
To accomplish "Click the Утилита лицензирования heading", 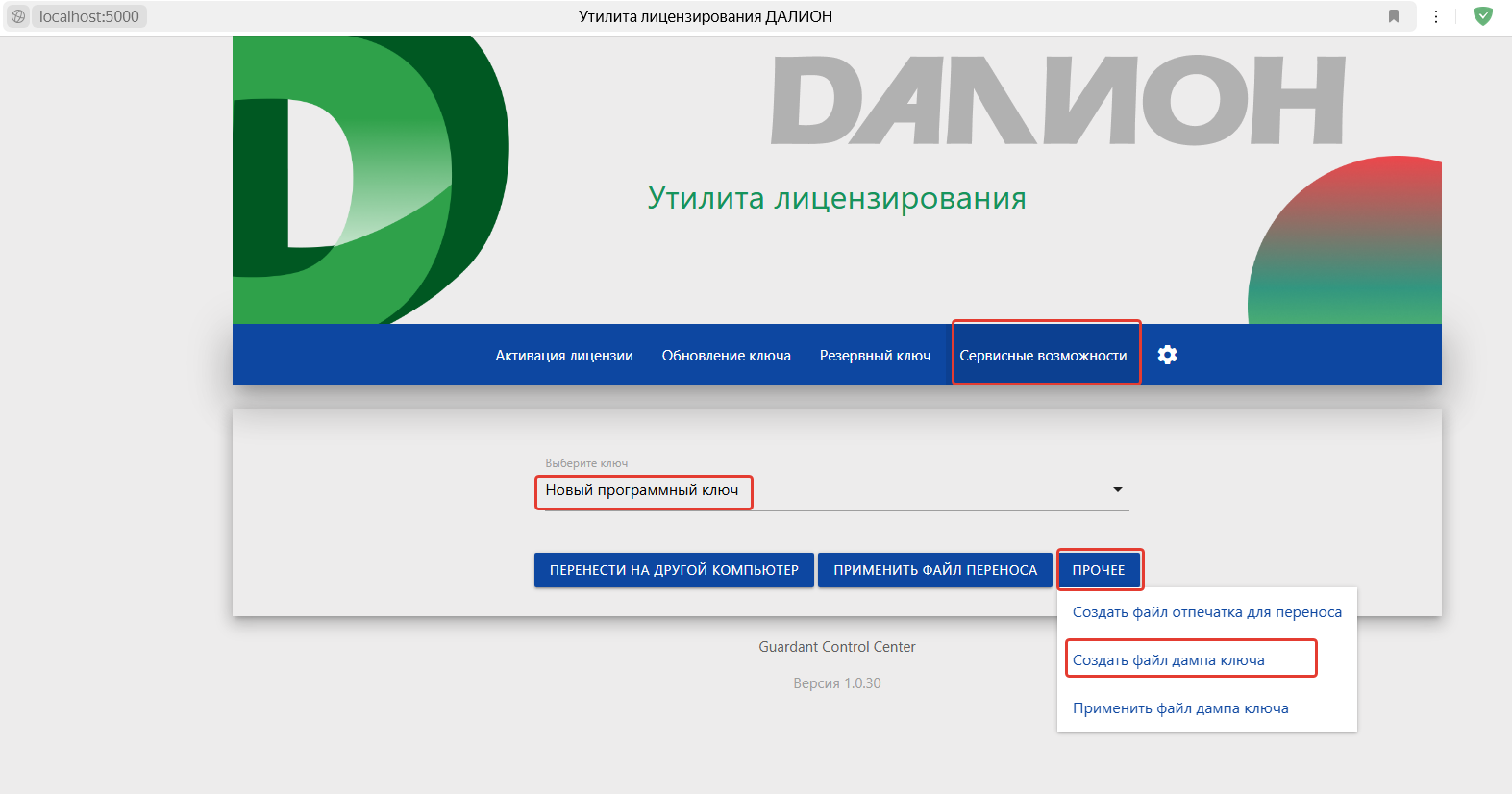I will tap(837, 198).
